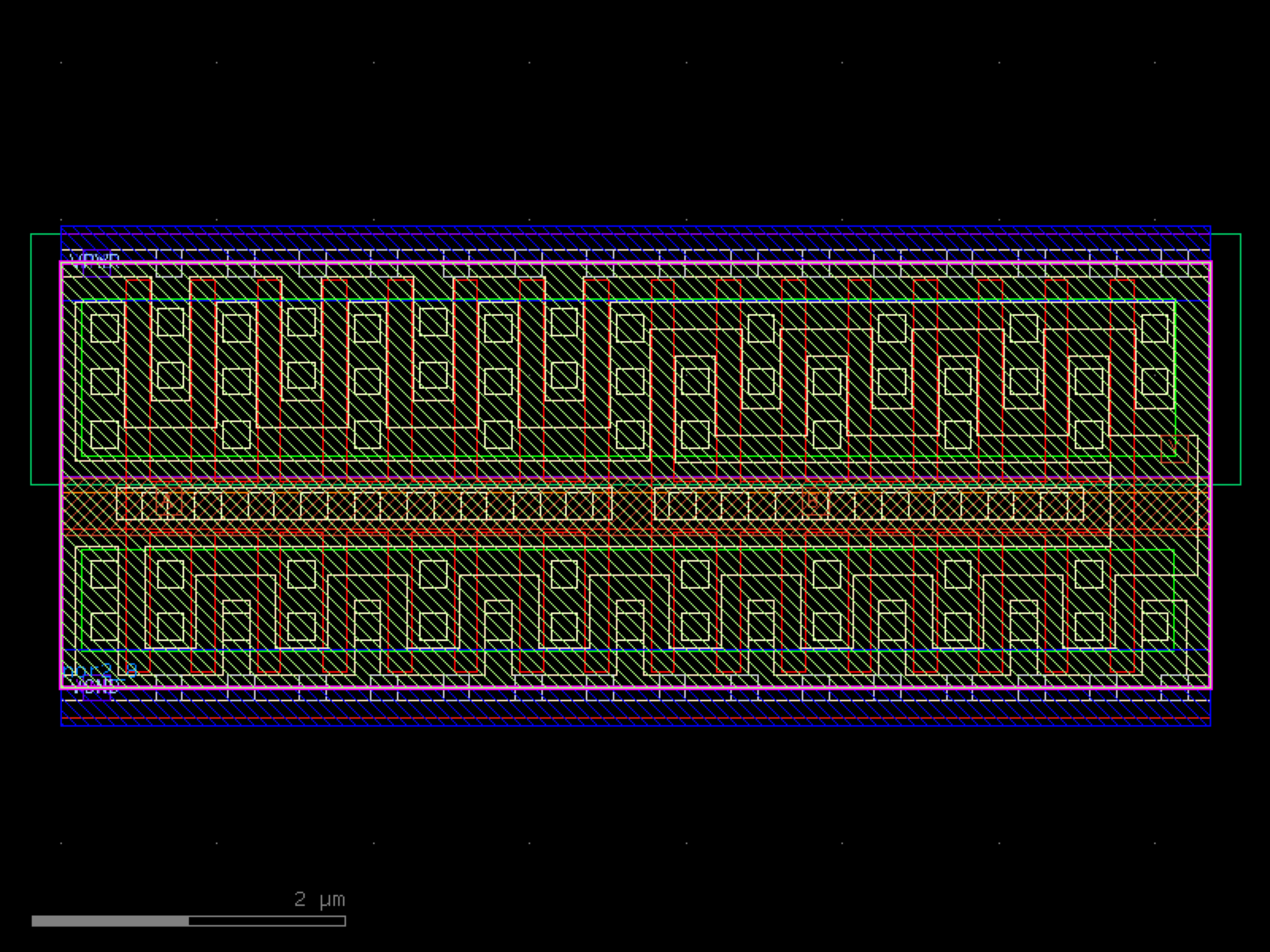This screenshot has width=1270, height=952.
Task: Click the green n-well outline left edge
Action: pyautogui.click(x=31, y=359)
